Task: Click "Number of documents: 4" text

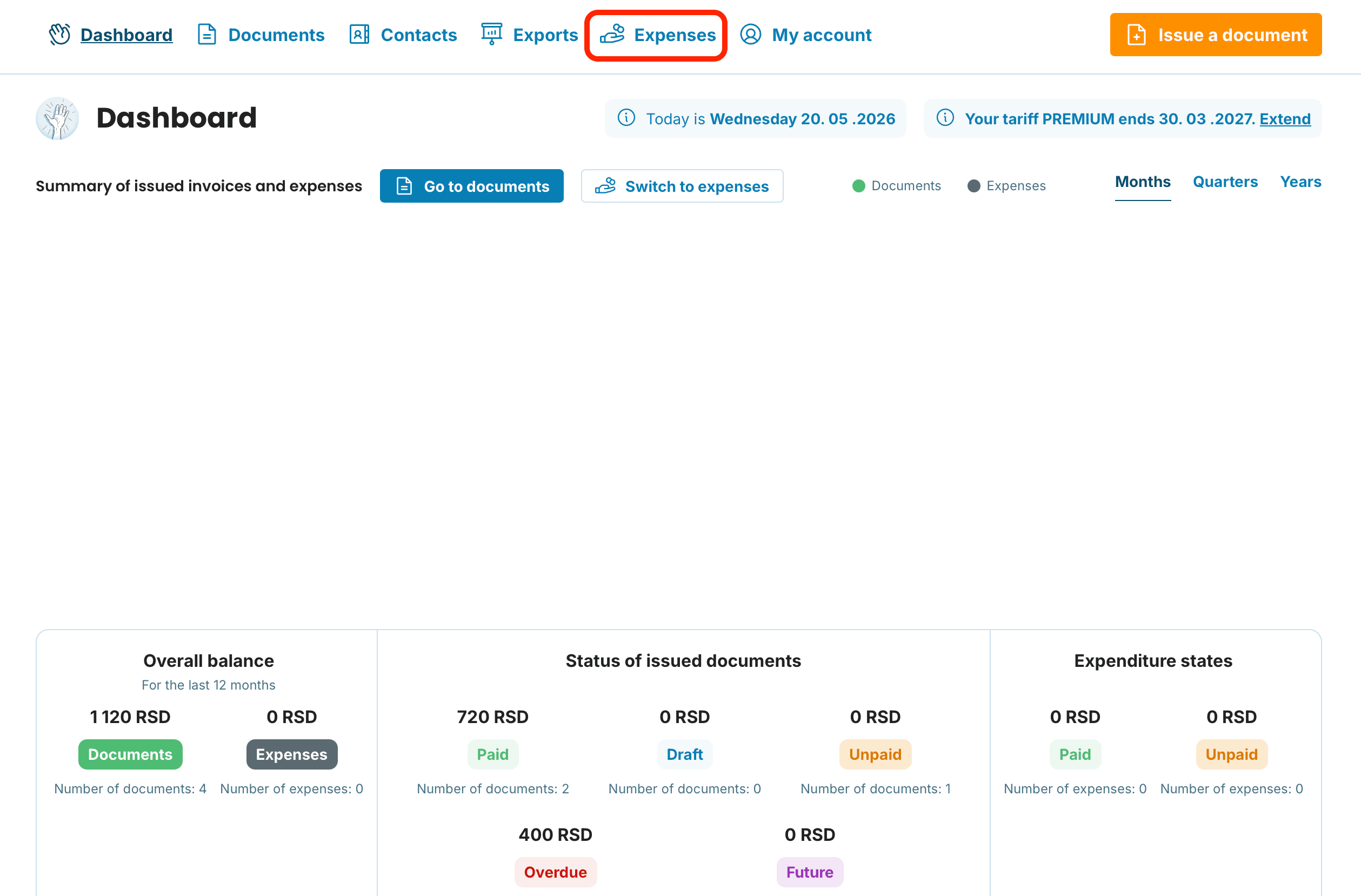Action: coord(130,788)
